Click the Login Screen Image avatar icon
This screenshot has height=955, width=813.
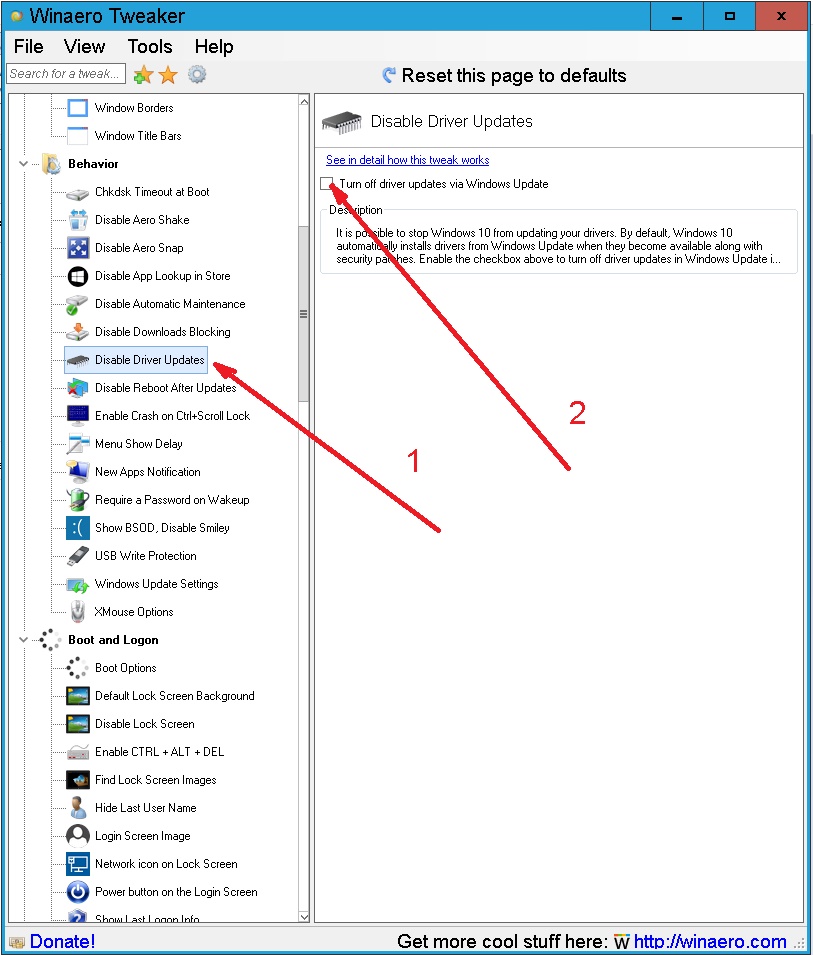pyautogui.click(x=77, y=836)
